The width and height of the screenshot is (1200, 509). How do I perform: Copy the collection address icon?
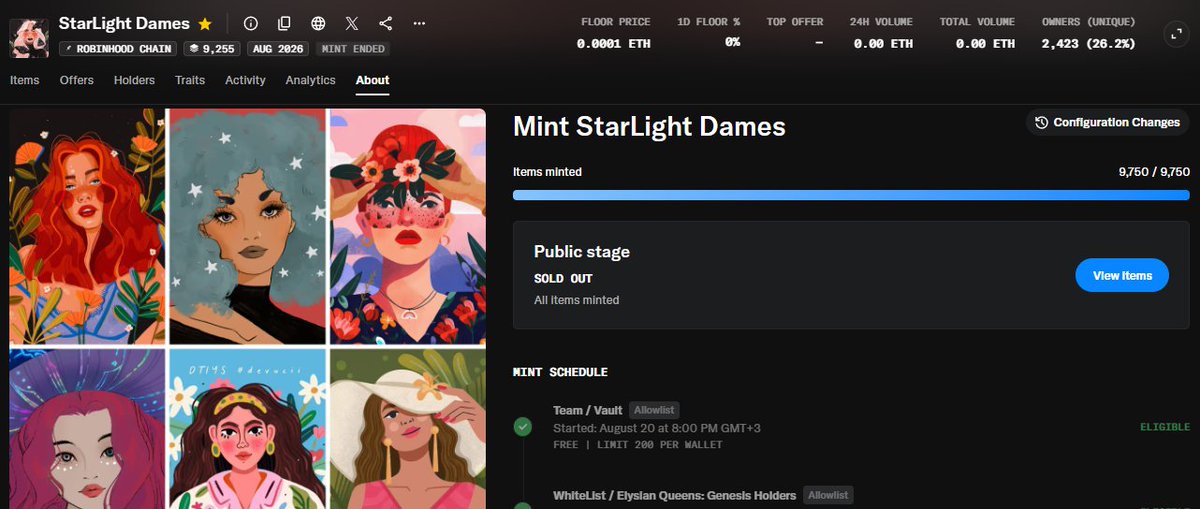coord(285,23)
